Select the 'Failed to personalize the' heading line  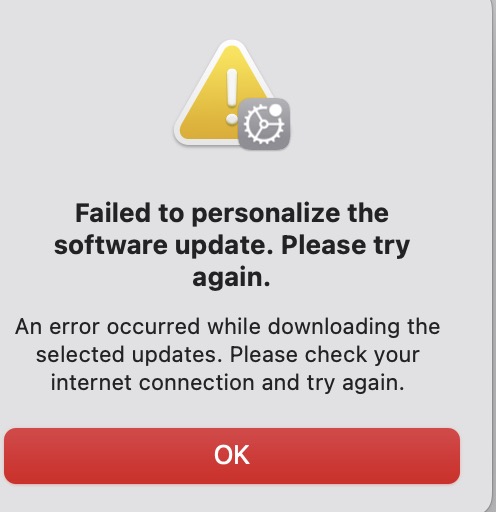tap(232, 213)
